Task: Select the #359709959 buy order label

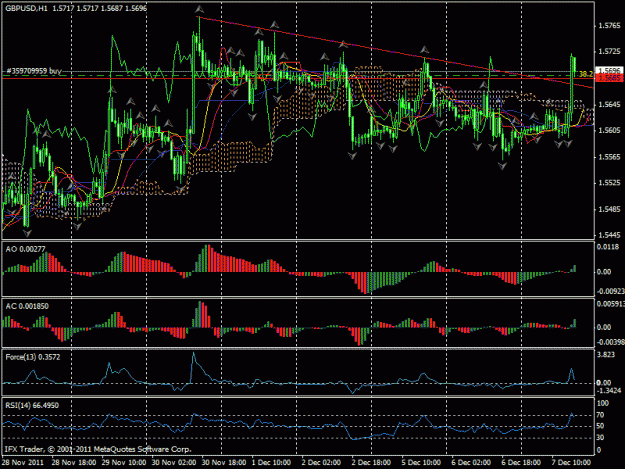Action: tap(34, 71)
